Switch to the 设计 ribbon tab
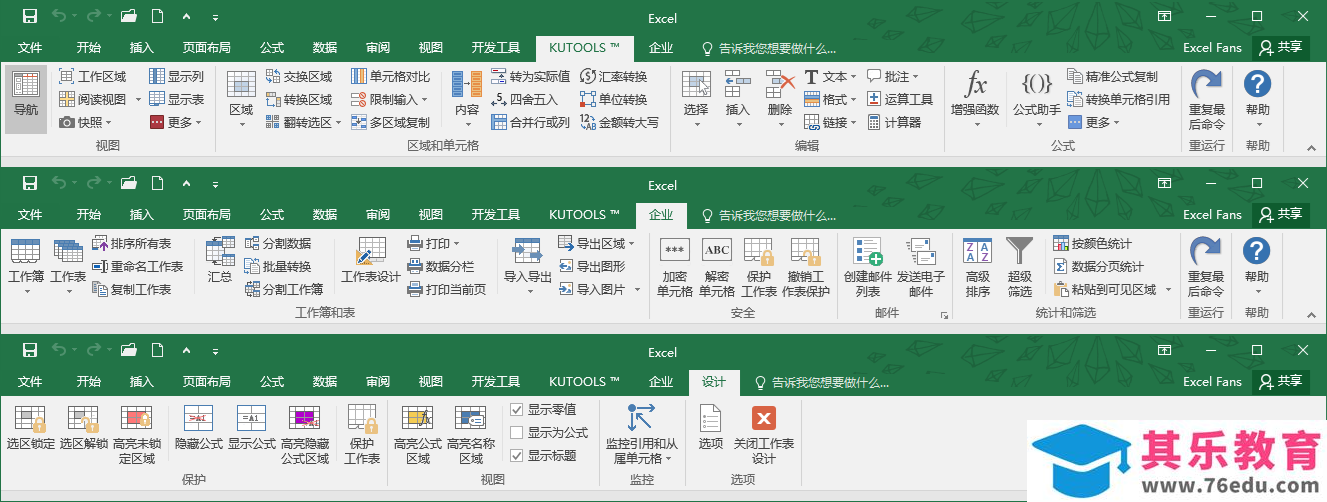 click(x=714, y=382)
